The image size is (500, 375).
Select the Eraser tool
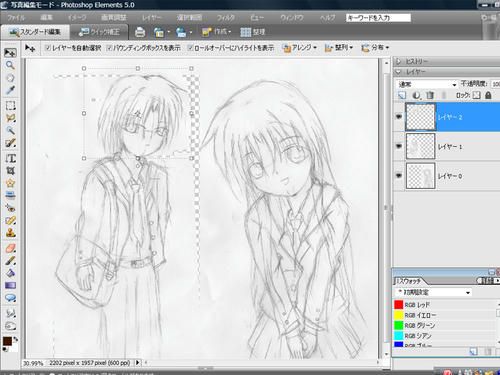point(10,248)
